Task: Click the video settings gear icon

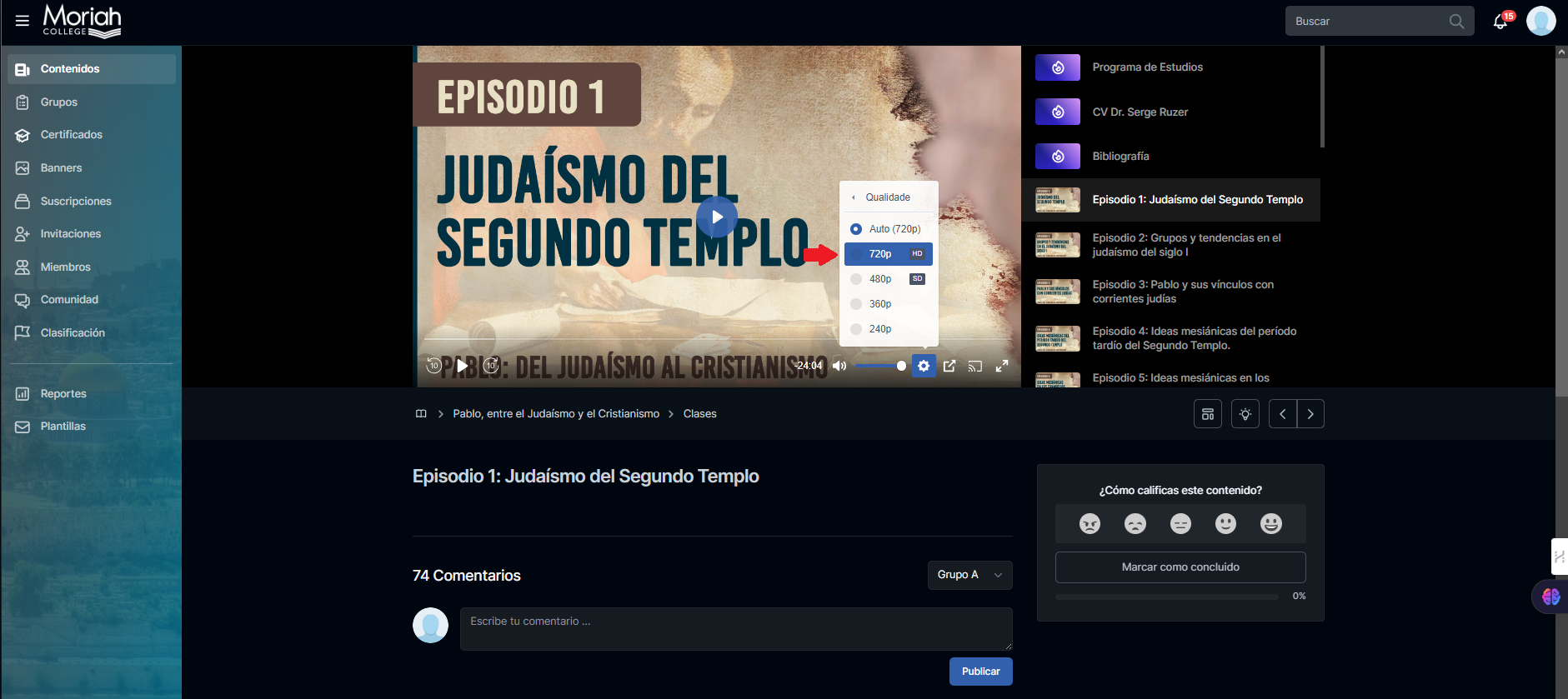Action: click(x=924, y=366)
